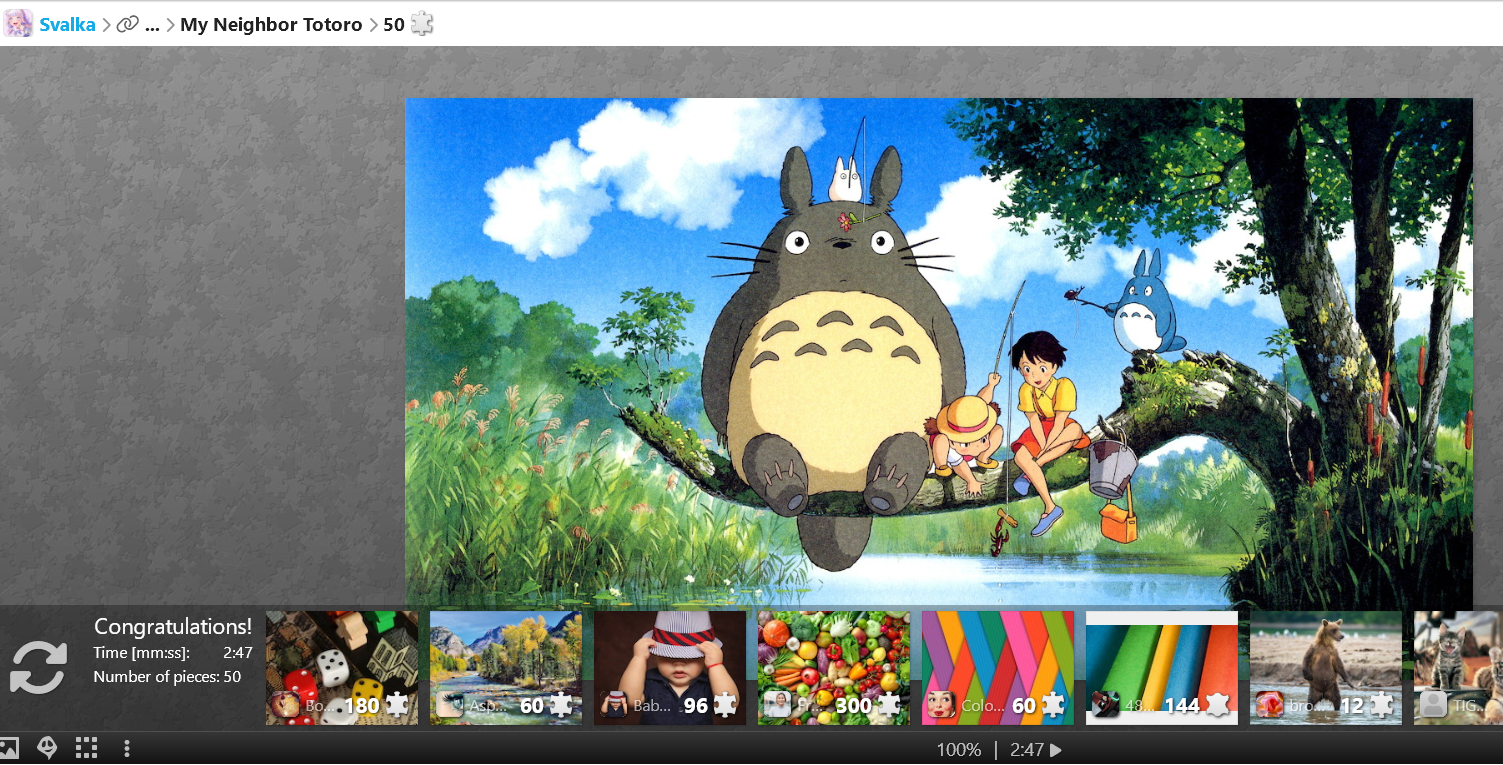This screenshot has width=1503, height=765.
Task: Click the Congratulations! message text
Action: click(x=173, y=627)
